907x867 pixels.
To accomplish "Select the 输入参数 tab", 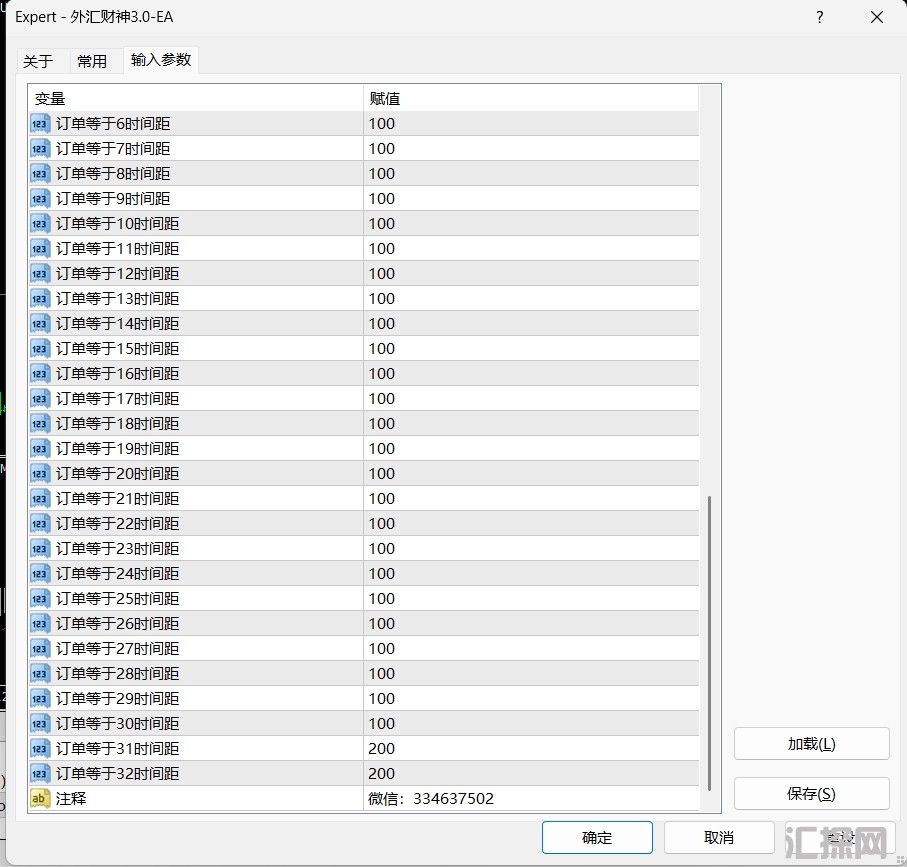I will point(161,60).
